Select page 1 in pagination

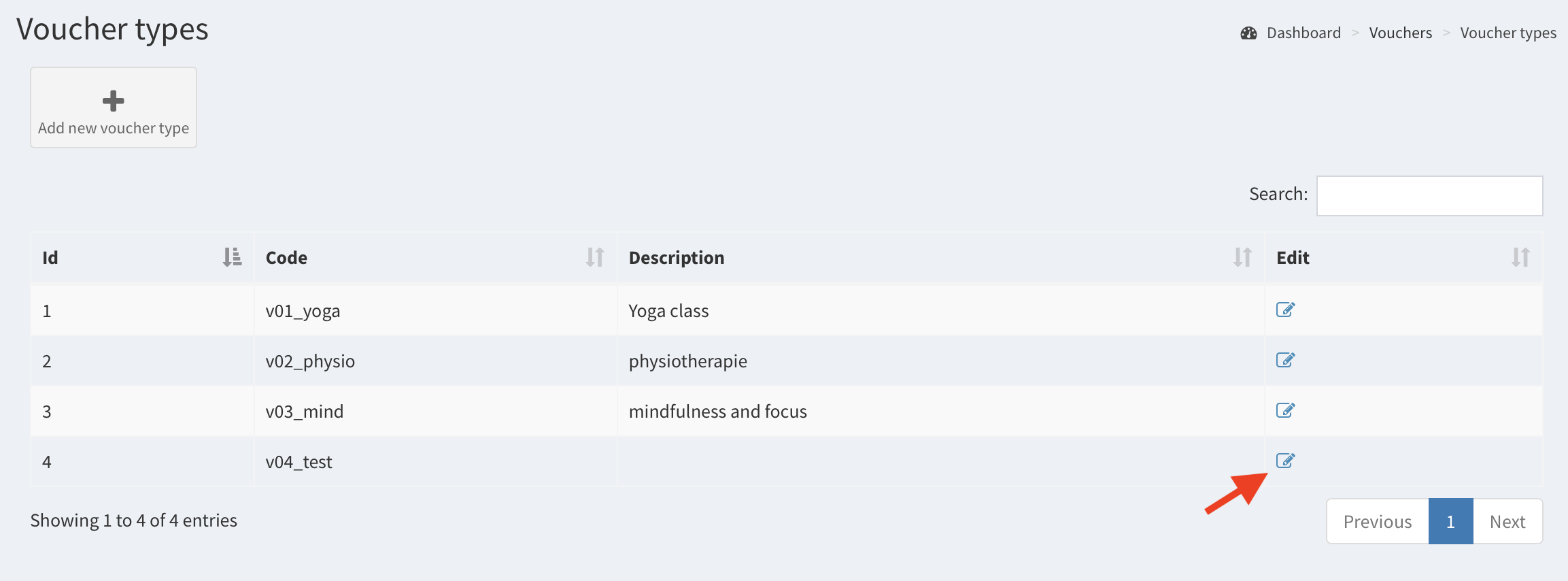(1450, 522)
